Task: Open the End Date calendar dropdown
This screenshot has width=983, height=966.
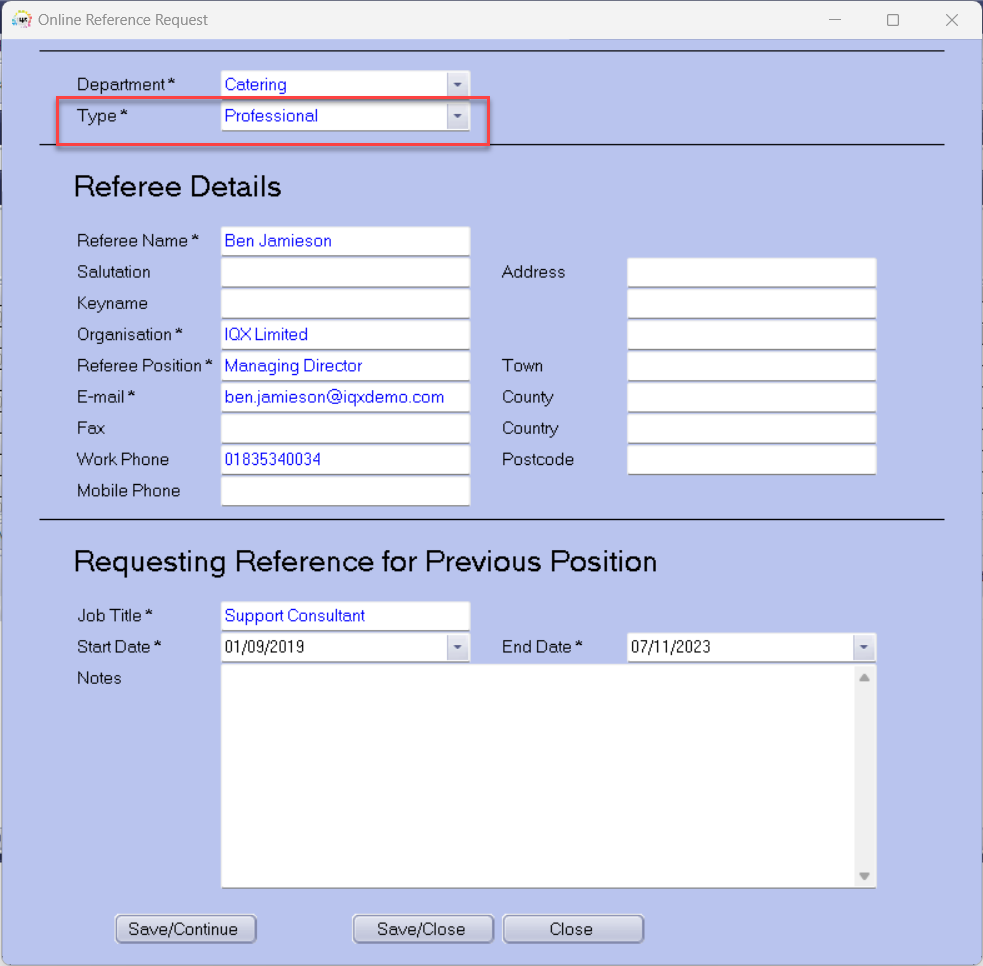Action: 864,647
